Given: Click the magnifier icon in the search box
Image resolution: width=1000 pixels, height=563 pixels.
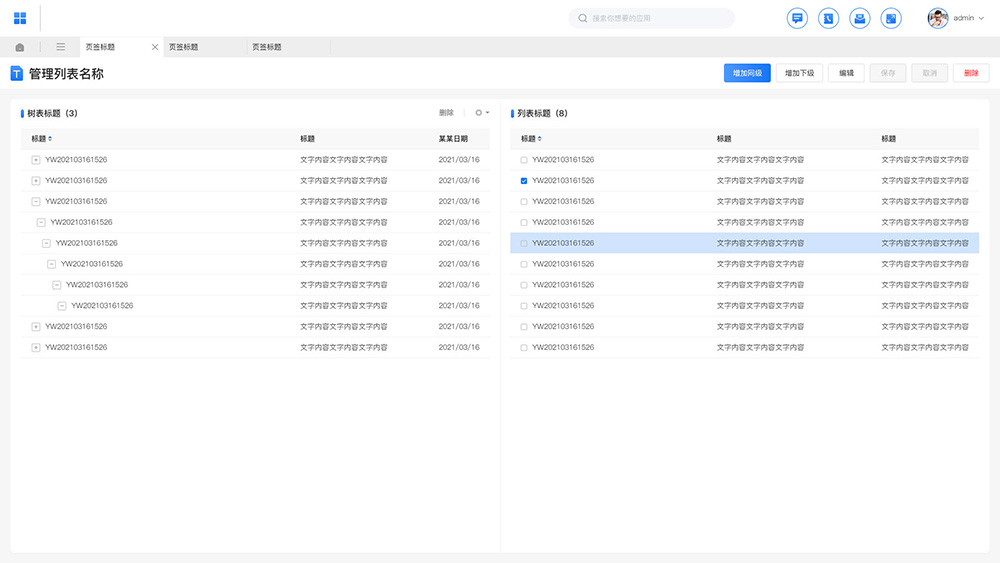Looking at the screenshot, I should coord(582,18).
